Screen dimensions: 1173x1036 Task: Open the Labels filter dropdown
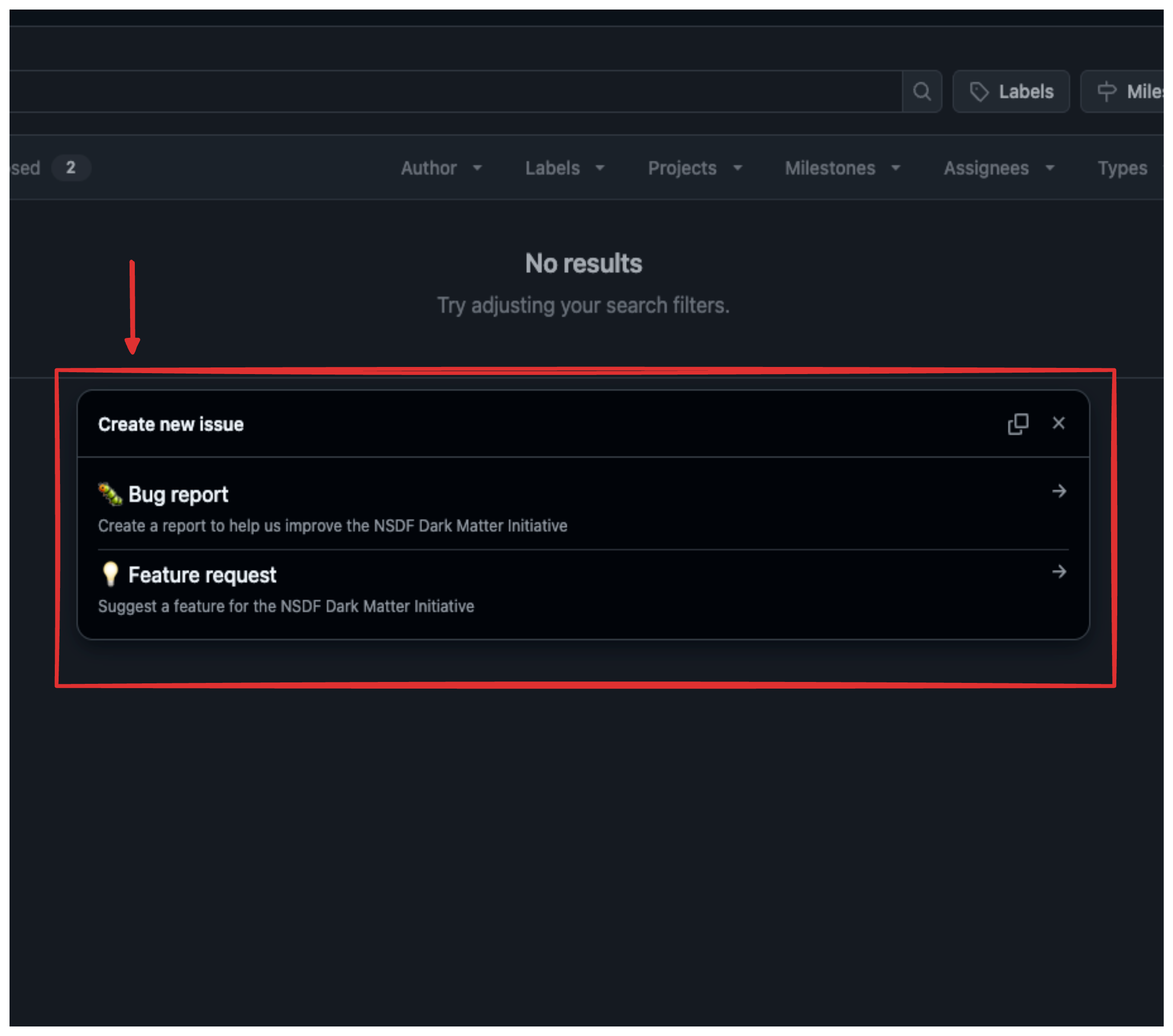[565, 168]
